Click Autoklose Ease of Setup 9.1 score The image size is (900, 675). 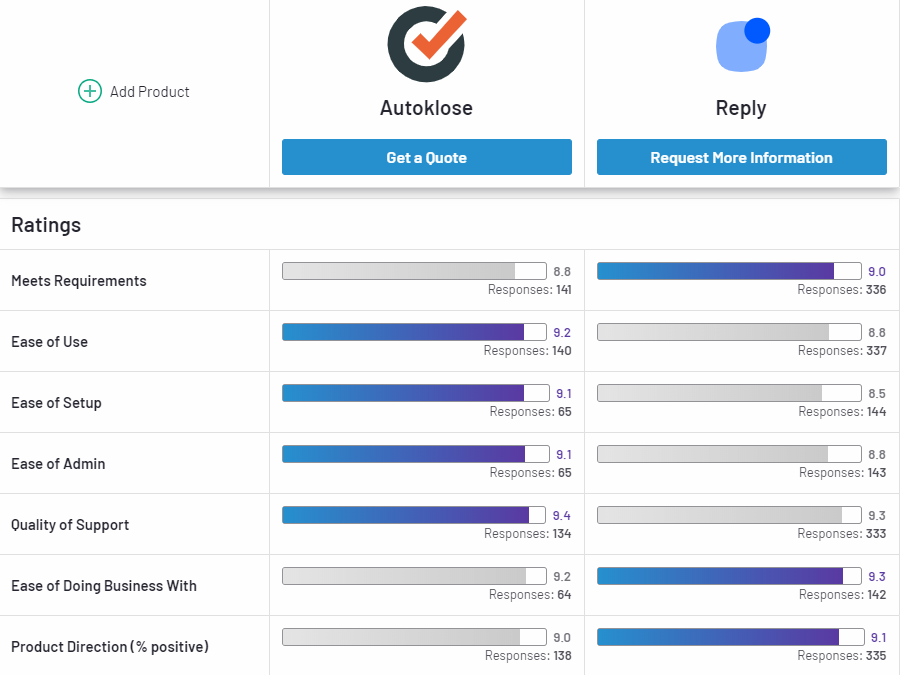(x=563, y=393)
